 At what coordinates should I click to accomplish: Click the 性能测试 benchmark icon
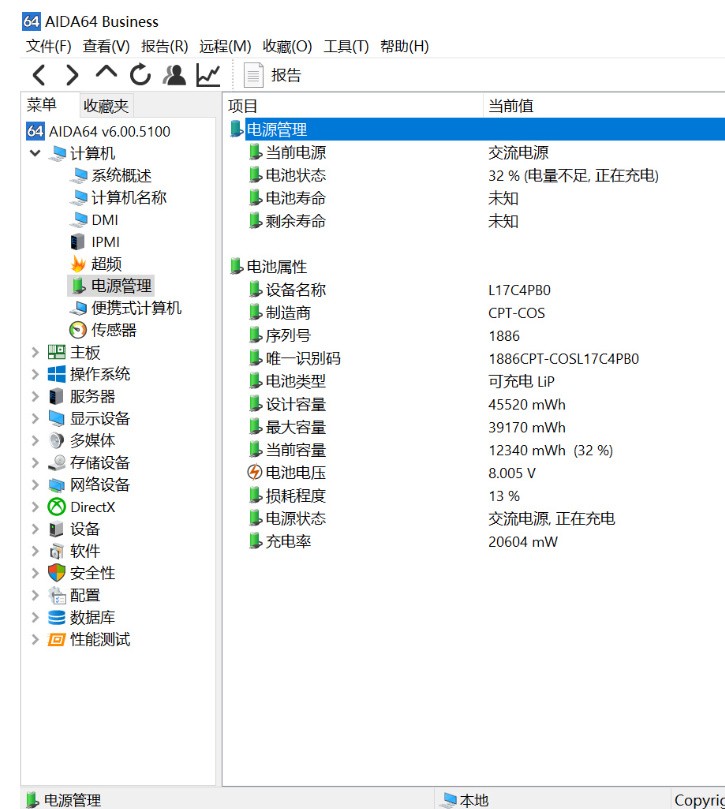tap(56, 640)
